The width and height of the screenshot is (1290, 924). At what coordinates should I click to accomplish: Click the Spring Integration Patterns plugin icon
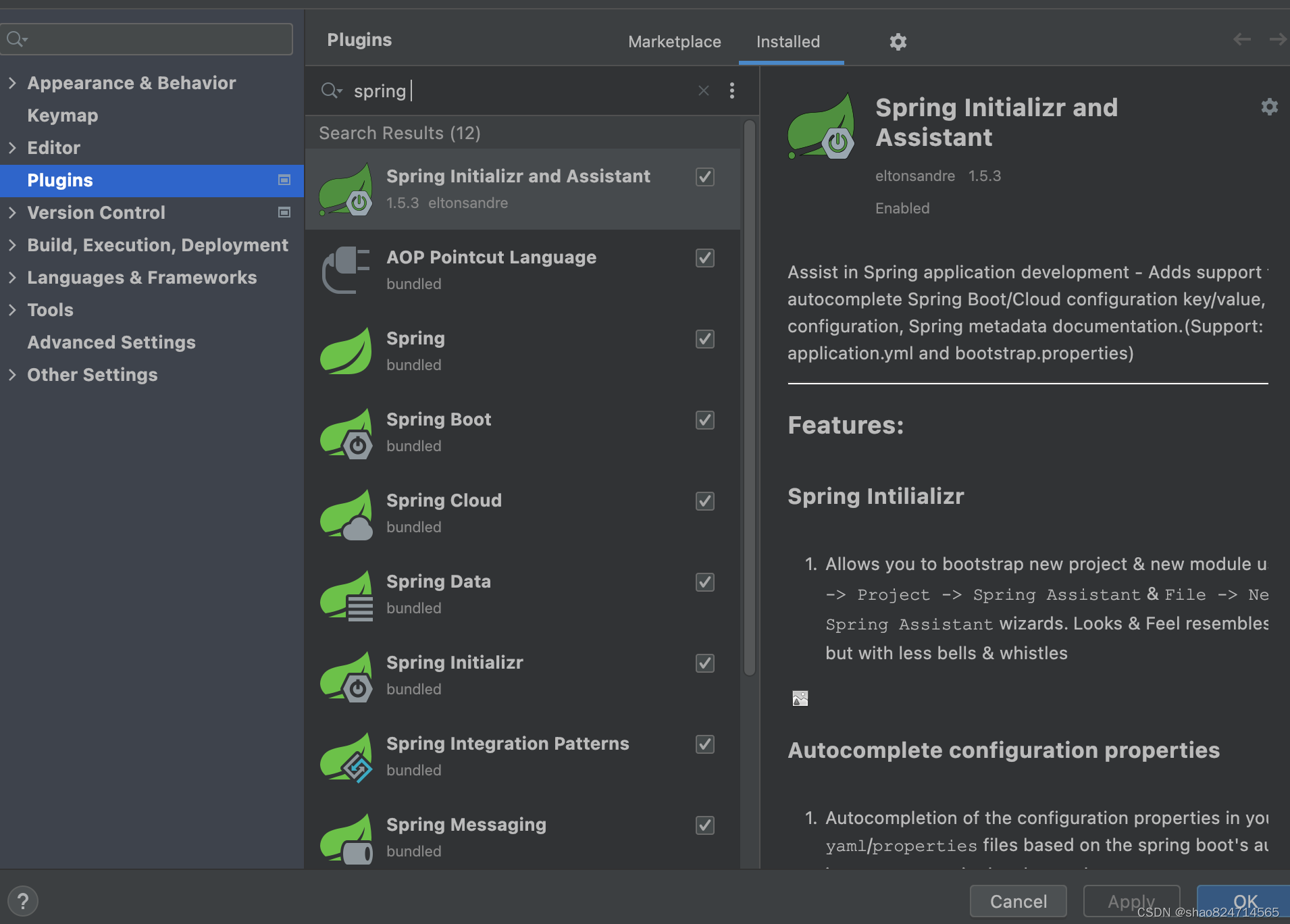coord(346,756)
